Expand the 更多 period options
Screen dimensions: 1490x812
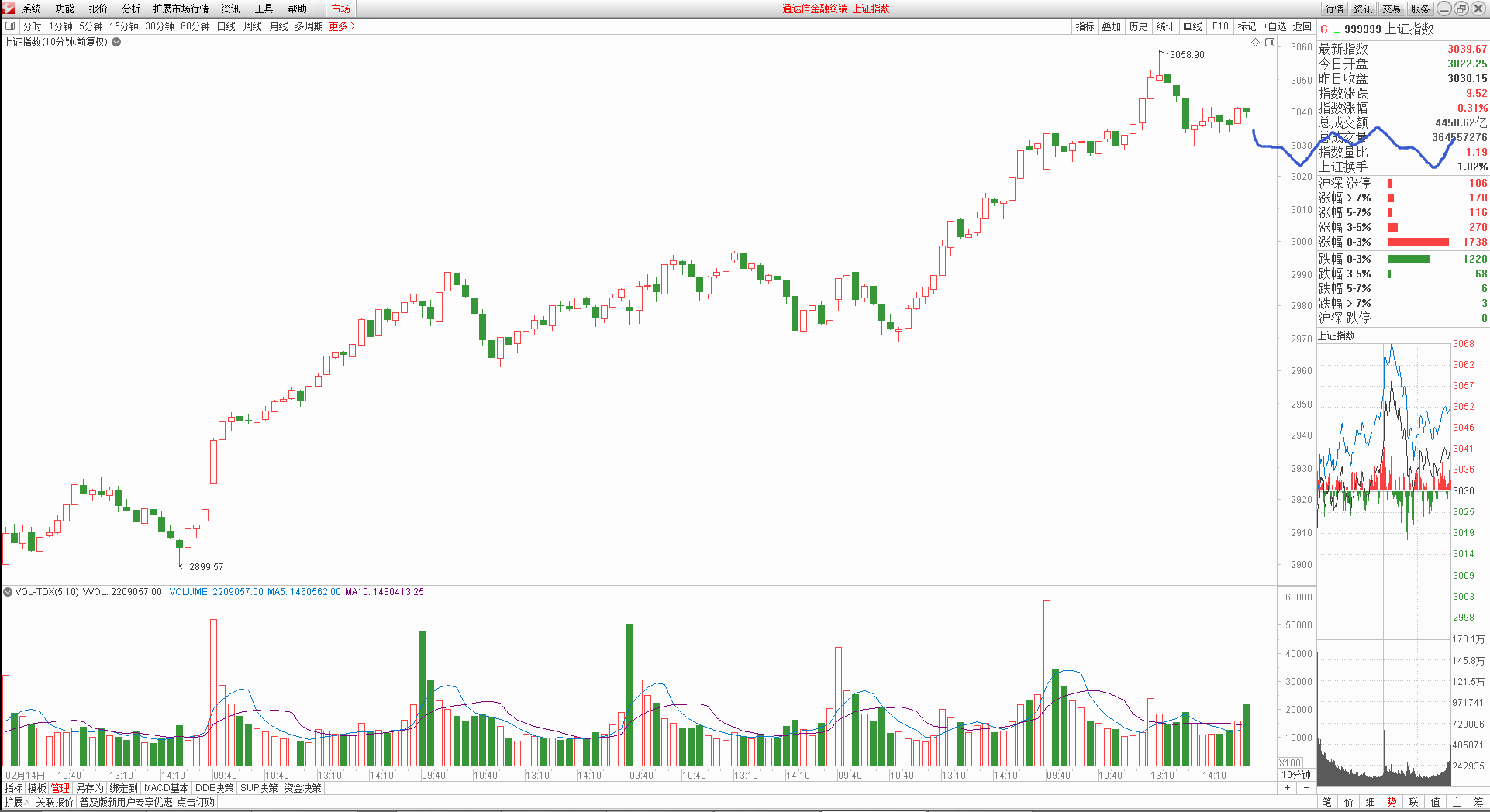pos(342,26)
